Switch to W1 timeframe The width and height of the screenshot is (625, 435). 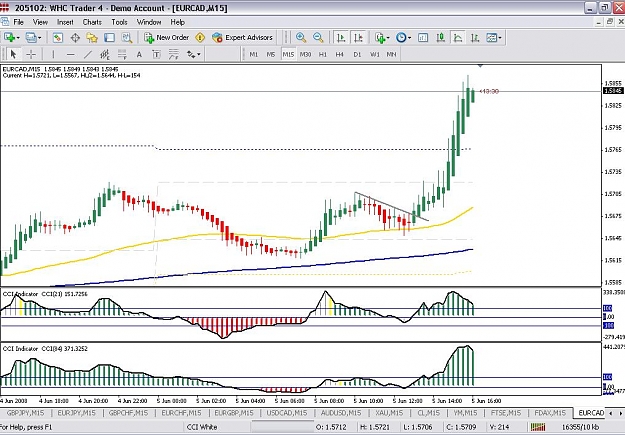click(375, 54)
